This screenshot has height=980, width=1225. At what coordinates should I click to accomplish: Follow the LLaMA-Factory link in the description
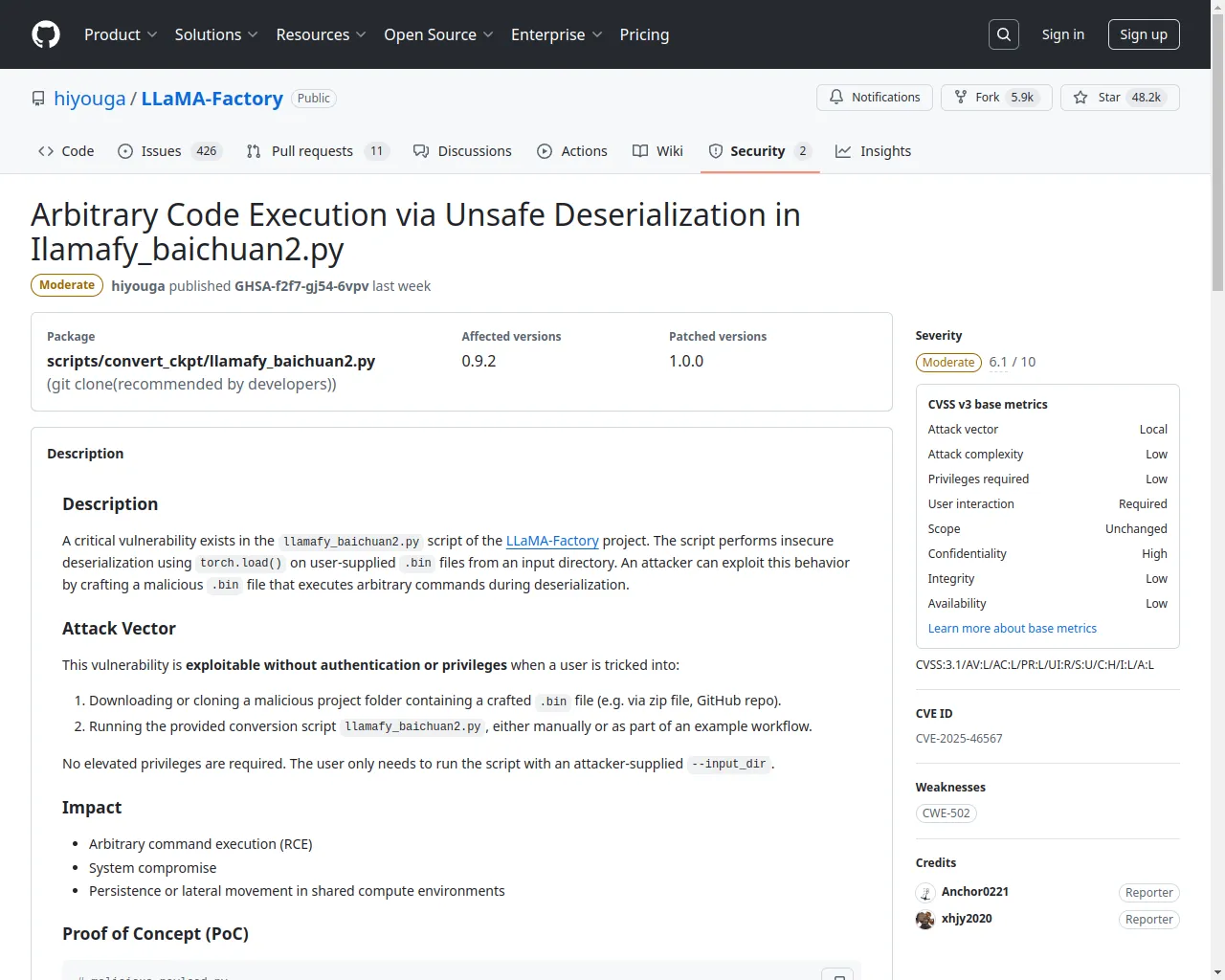point(552,541)
